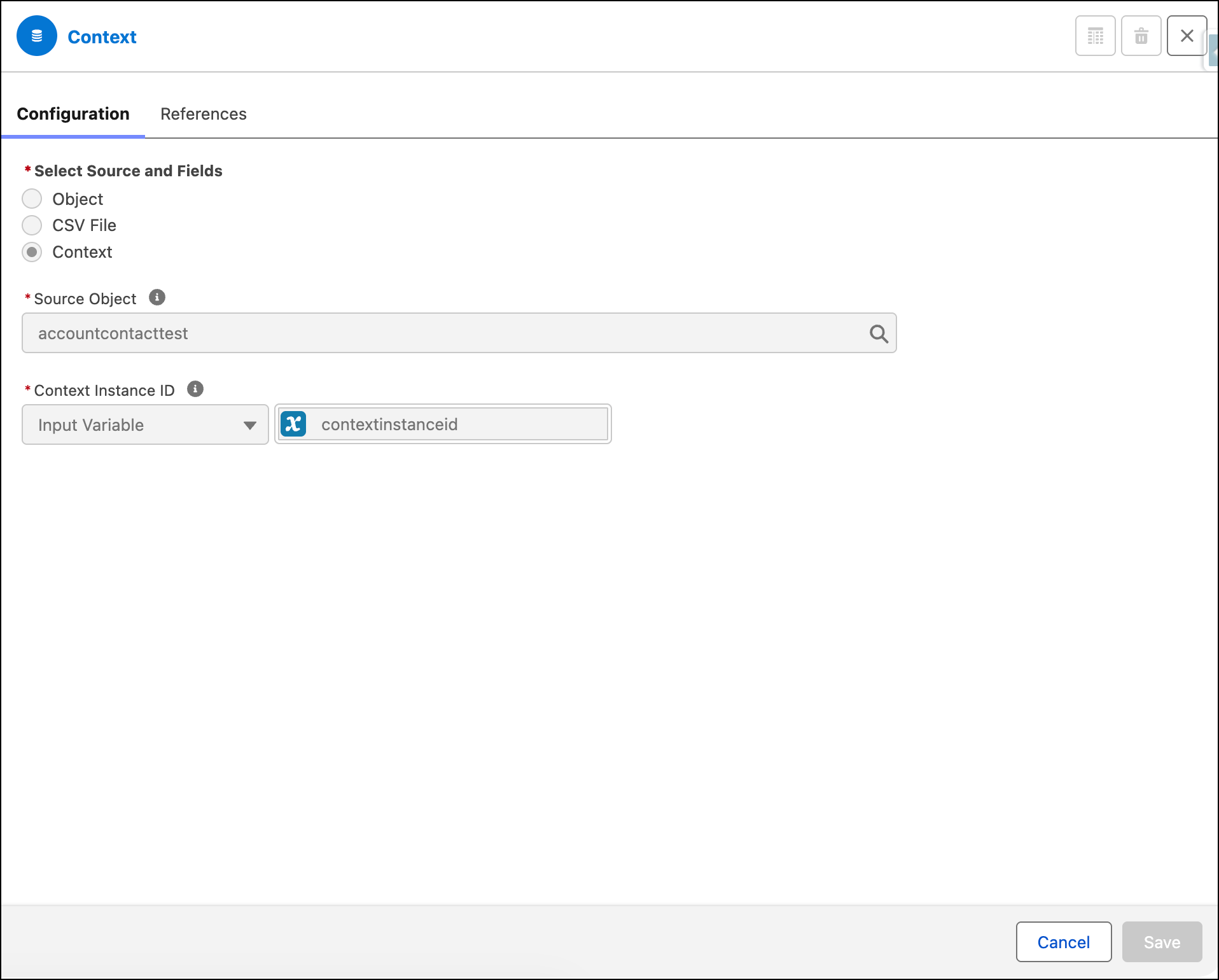Click the Context Instance ID info icon
This screenshot has width=1219, height=980.
(x=195, y=389)
